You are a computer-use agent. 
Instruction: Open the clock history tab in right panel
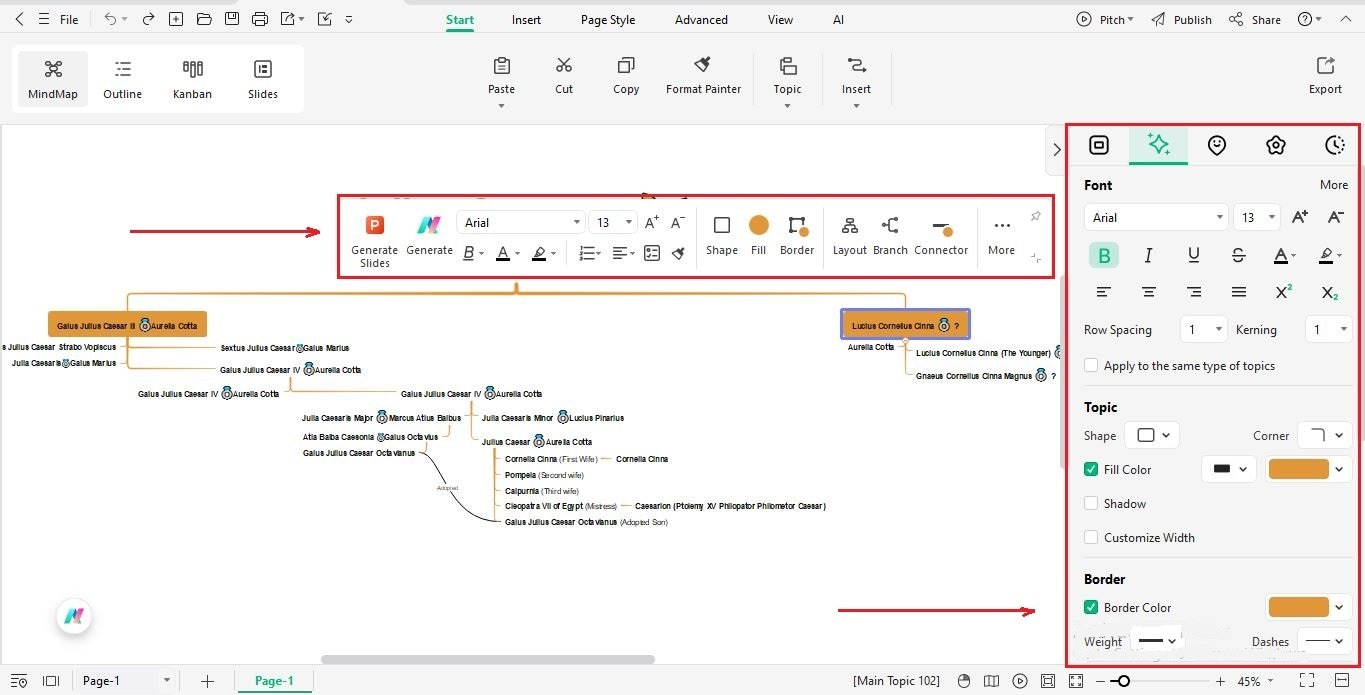tap(1334, 145)
